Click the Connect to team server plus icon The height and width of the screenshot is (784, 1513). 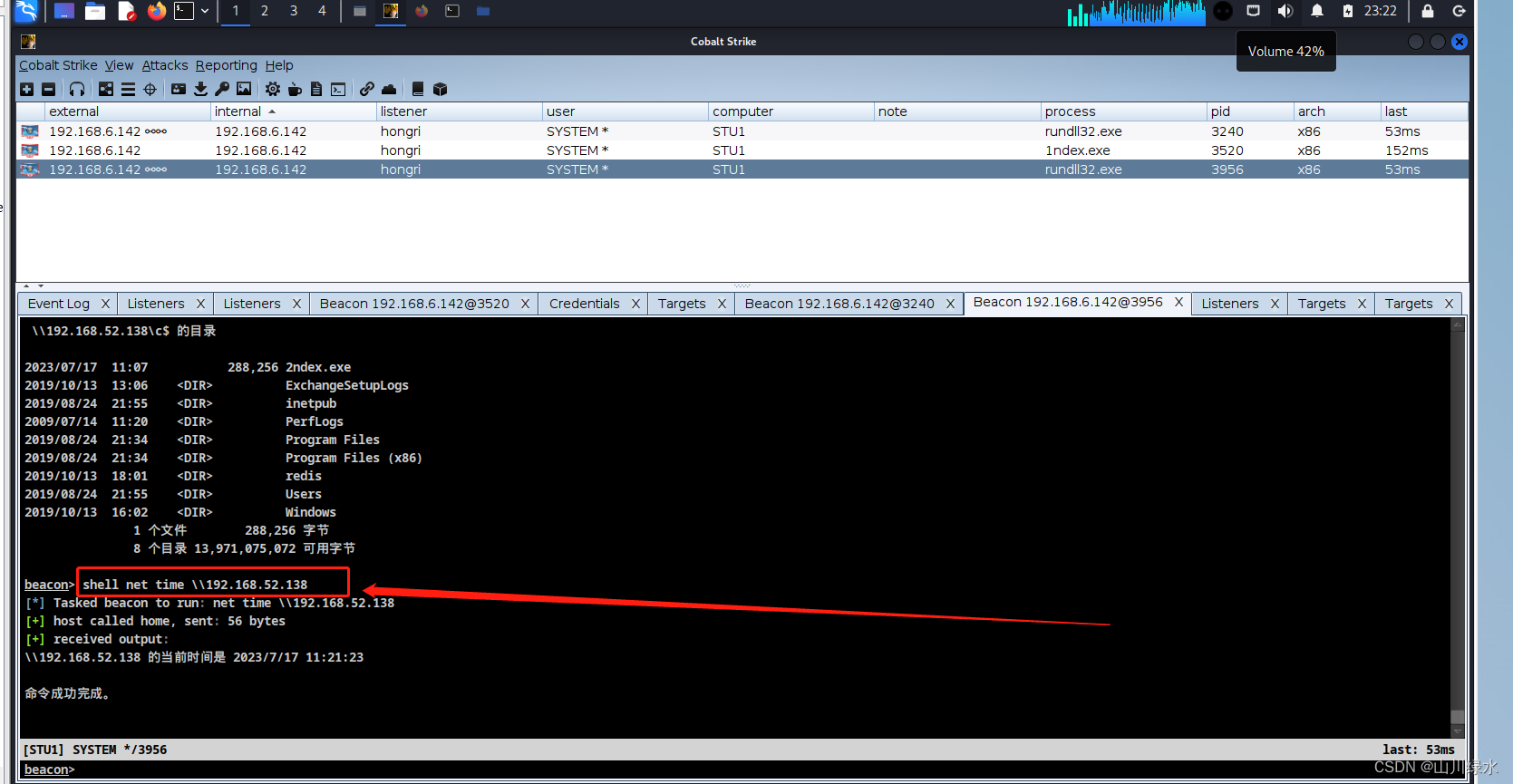coord(26,89)
